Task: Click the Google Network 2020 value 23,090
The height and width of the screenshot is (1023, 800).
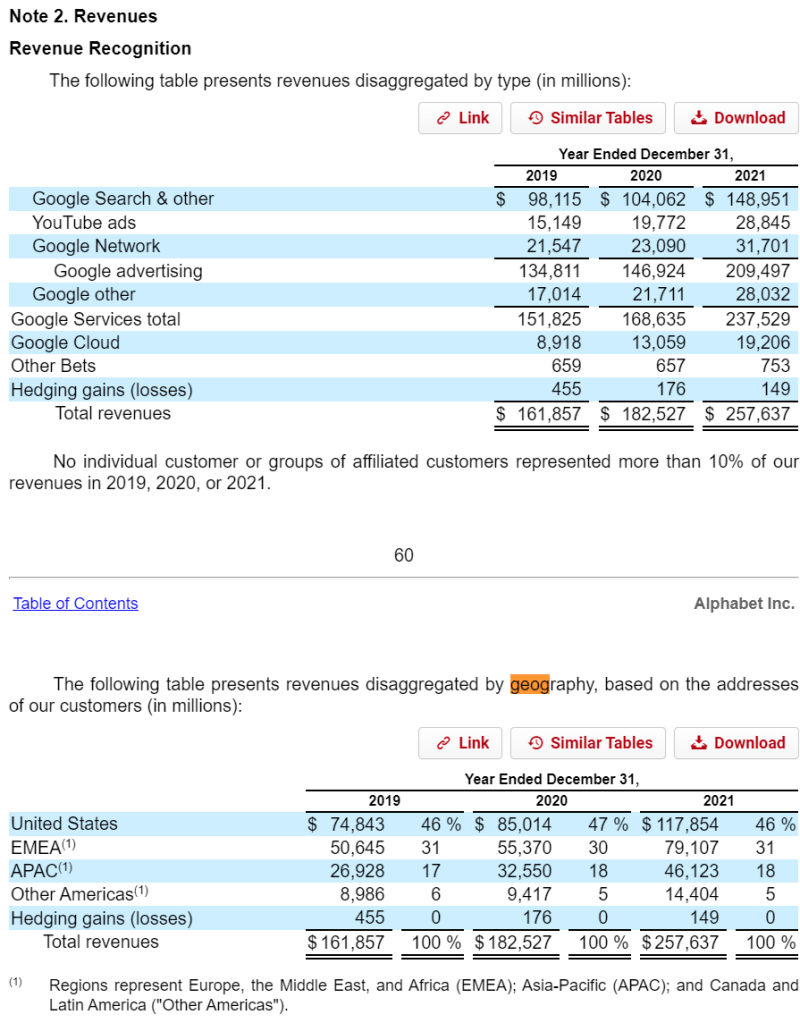Action: 658,246
